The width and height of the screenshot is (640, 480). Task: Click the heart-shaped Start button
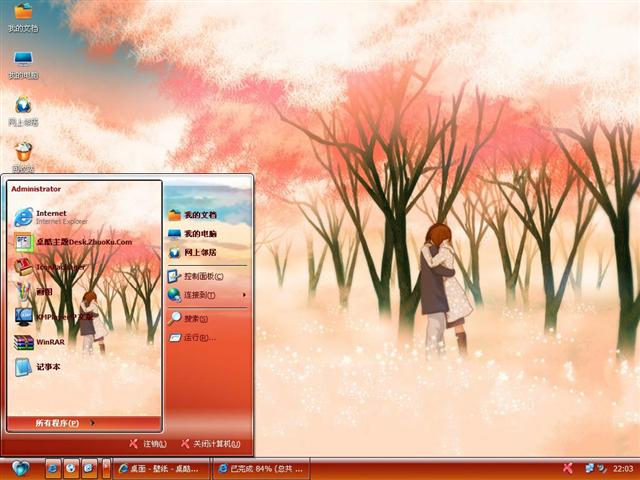[x=20, y=468]
